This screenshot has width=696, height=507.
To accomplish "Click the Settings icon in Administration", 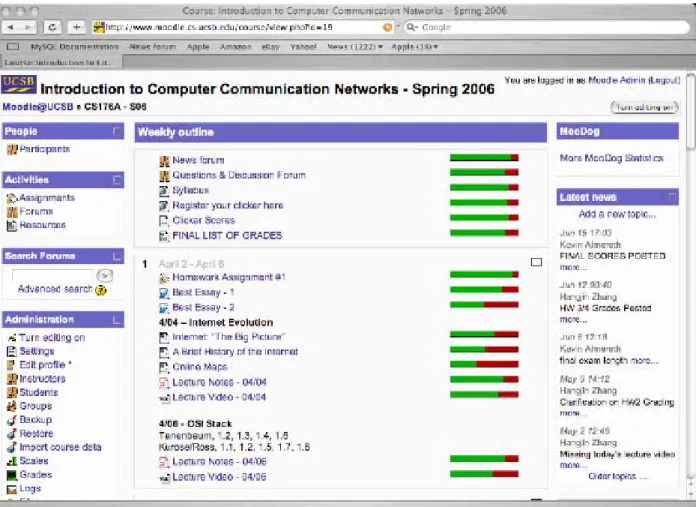I will tap(12, 352).
